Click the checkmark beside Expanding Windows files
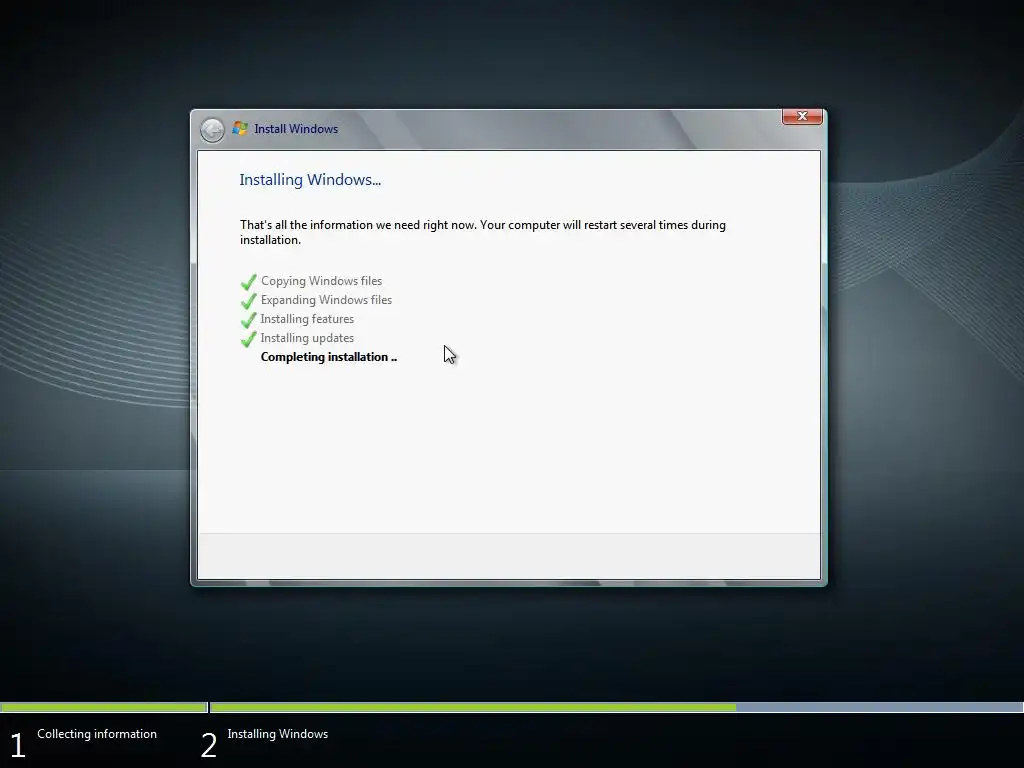Screen dimensions: 1024x768 [248, 301]
